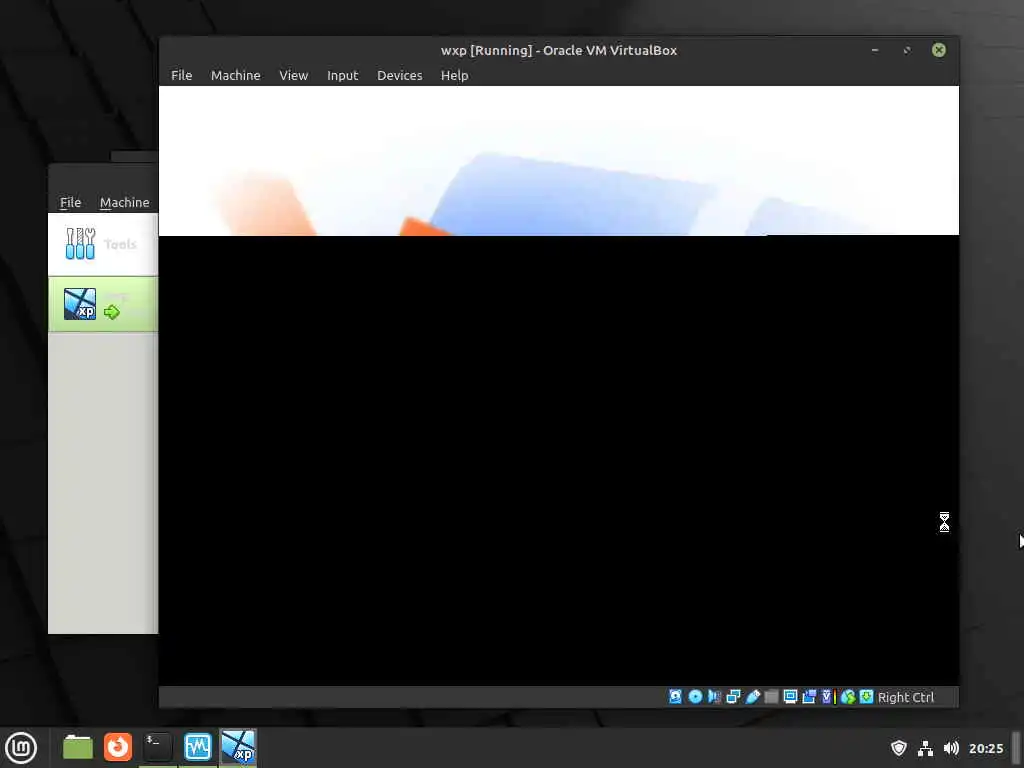The image size is (1024, 768).
Task: Open the File menu of wxp window
Action: (x=182, y=75)
